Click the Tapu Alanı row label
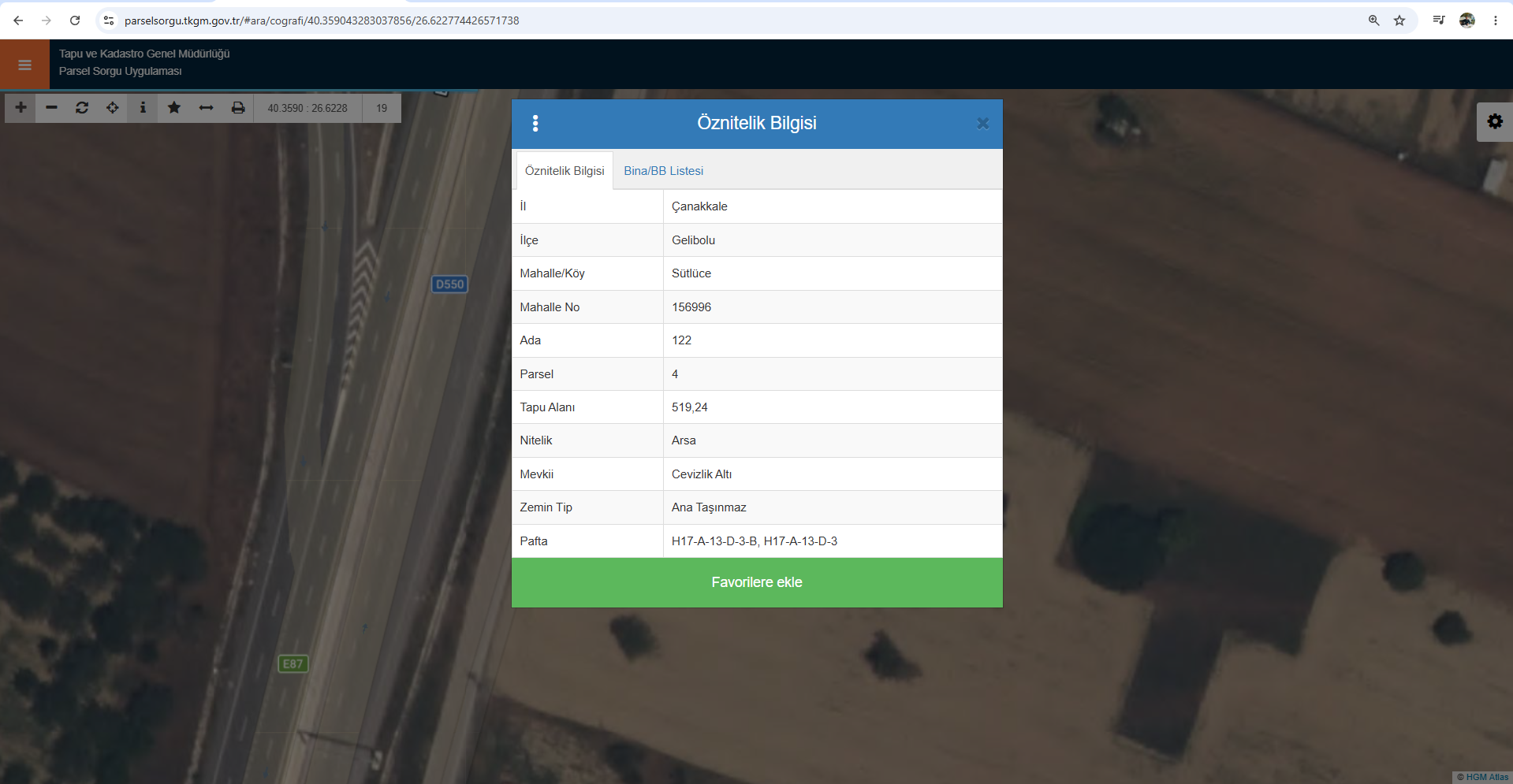Image resolution: width=1513 pixels, height=784 pixels. coord(547,407)
